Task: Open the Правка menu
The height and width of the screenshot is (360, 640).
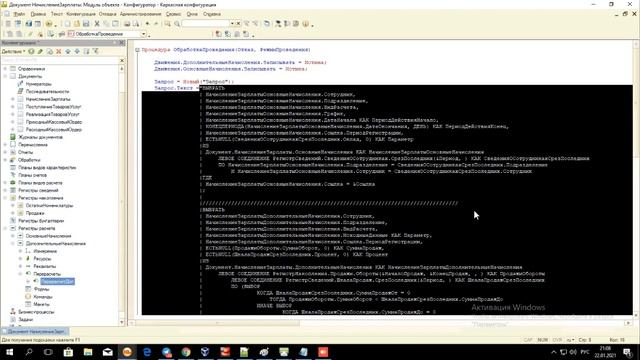Action: [38, 14]
